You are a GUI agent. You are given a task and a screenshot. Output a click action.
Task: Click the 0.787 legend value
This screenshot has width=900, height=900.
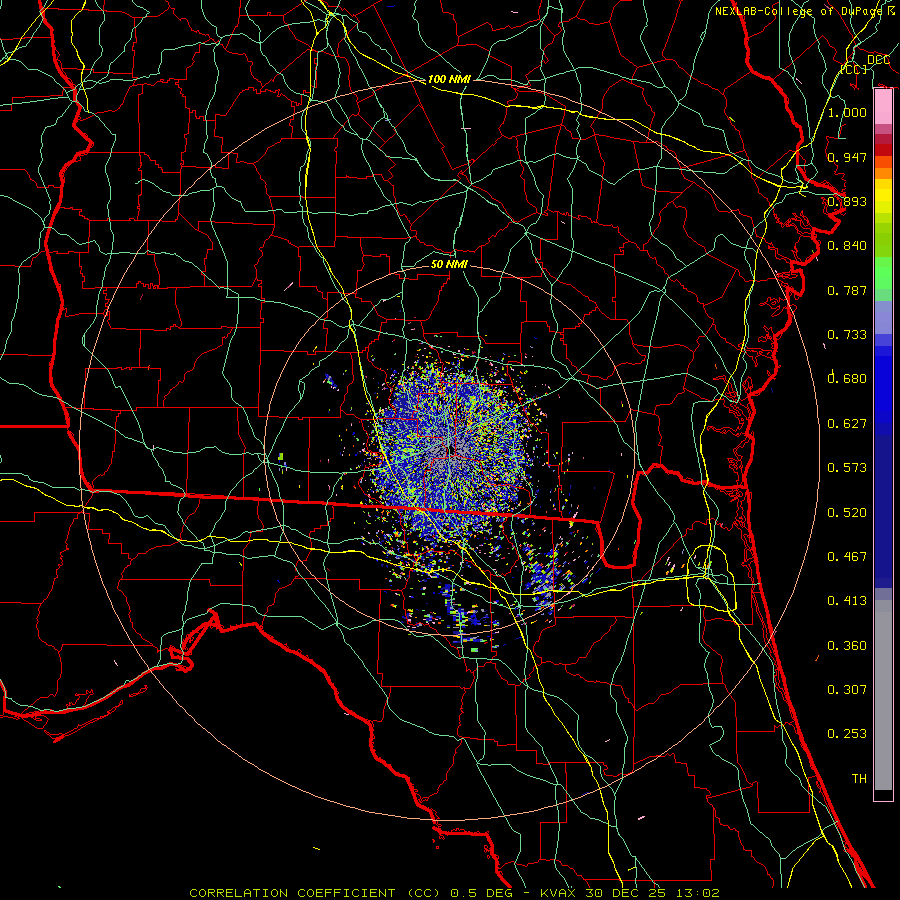pyautogui.click(x=847, y=290)
